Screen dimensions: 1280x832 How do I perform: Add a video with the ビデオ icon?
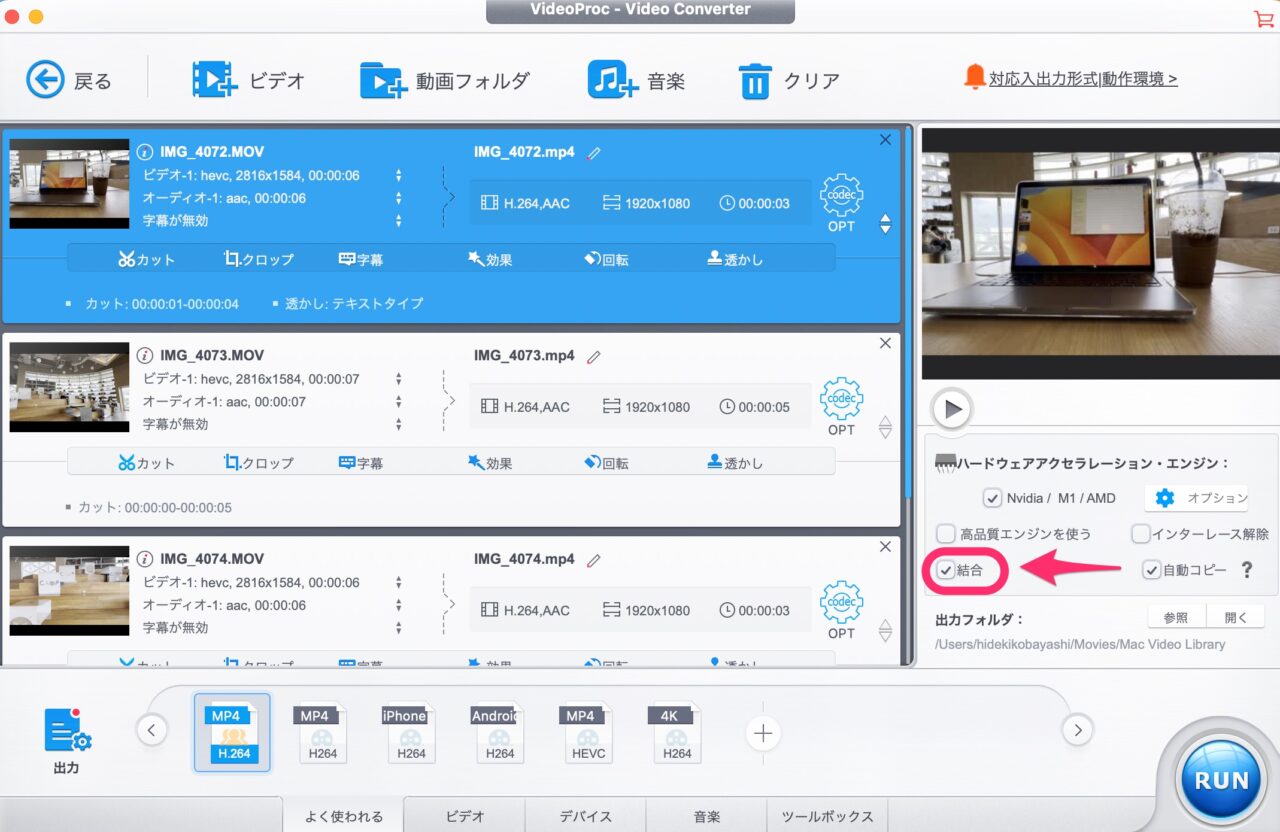coord(214,80)
